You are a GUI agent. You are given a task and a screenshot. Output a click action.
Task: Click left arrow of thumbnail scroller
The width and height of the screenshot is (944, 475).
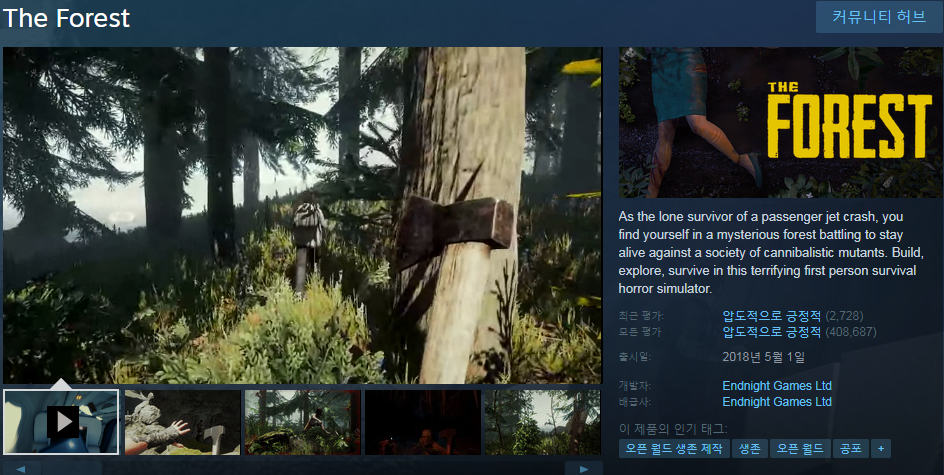point(20,468)
